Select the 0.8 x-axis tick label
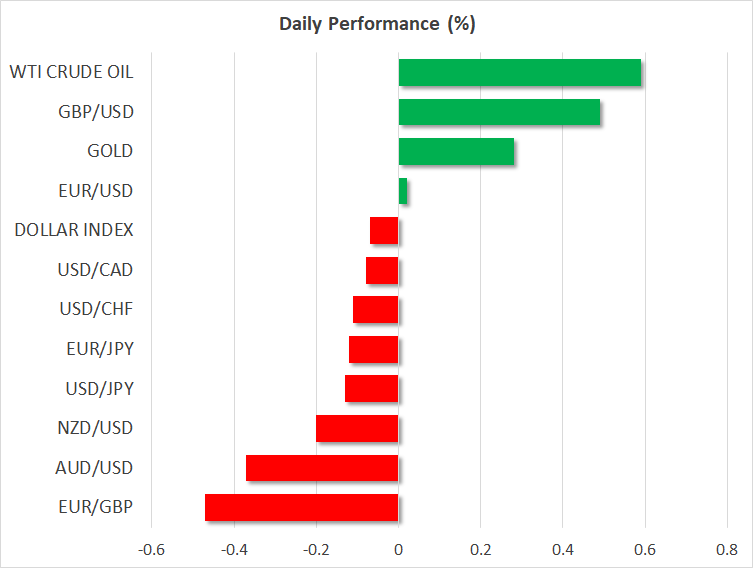Image resolution: width=753 pixels, height=568 pixels. coord(726,548)
